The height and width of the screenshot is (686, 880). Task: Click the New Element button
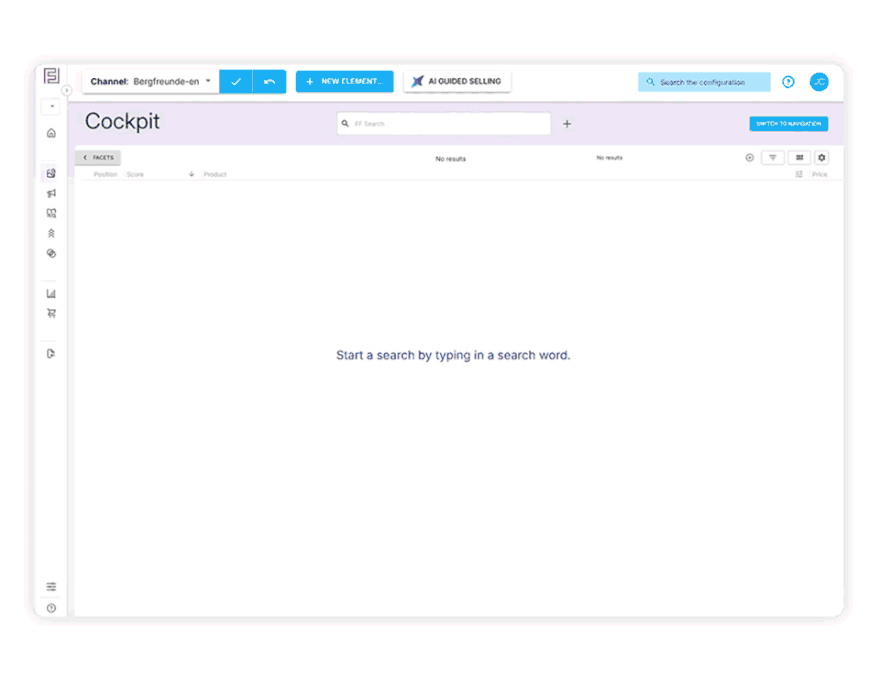click(x=345, y=81)
